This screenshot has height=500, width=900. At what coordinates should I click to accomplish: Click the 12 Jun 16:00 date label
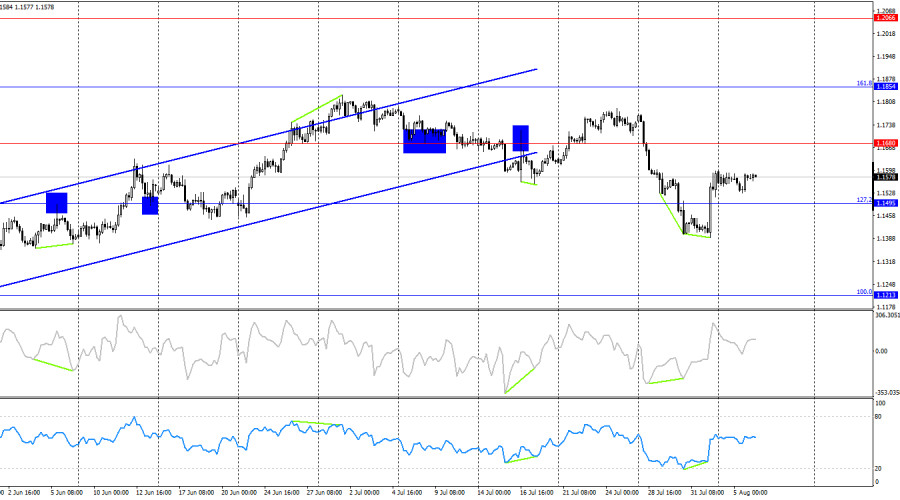pos(153,493)
